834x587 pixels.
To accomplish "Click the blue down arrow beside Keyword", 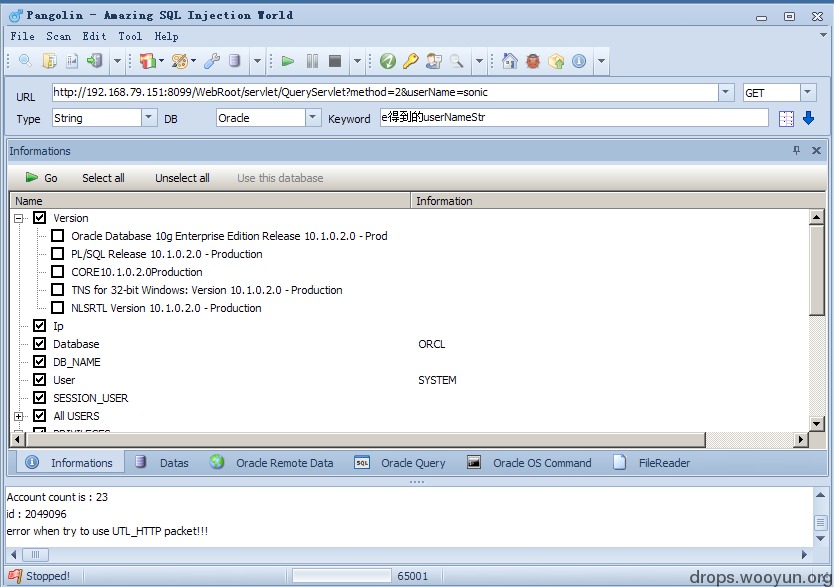I will pyautogui.click(x=808, y=118).
